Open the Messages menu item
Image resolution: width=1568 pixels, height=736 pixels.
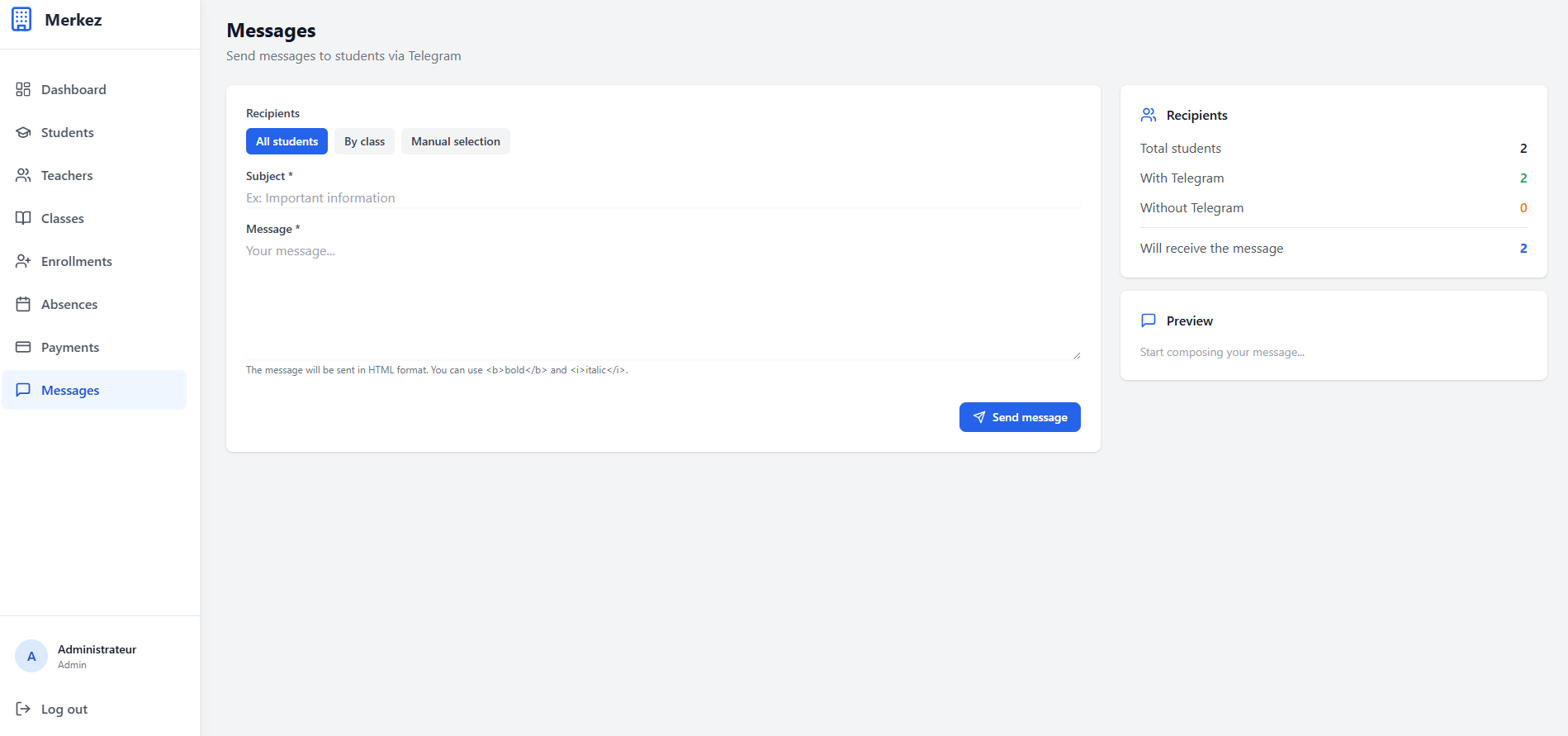[70, 390]
